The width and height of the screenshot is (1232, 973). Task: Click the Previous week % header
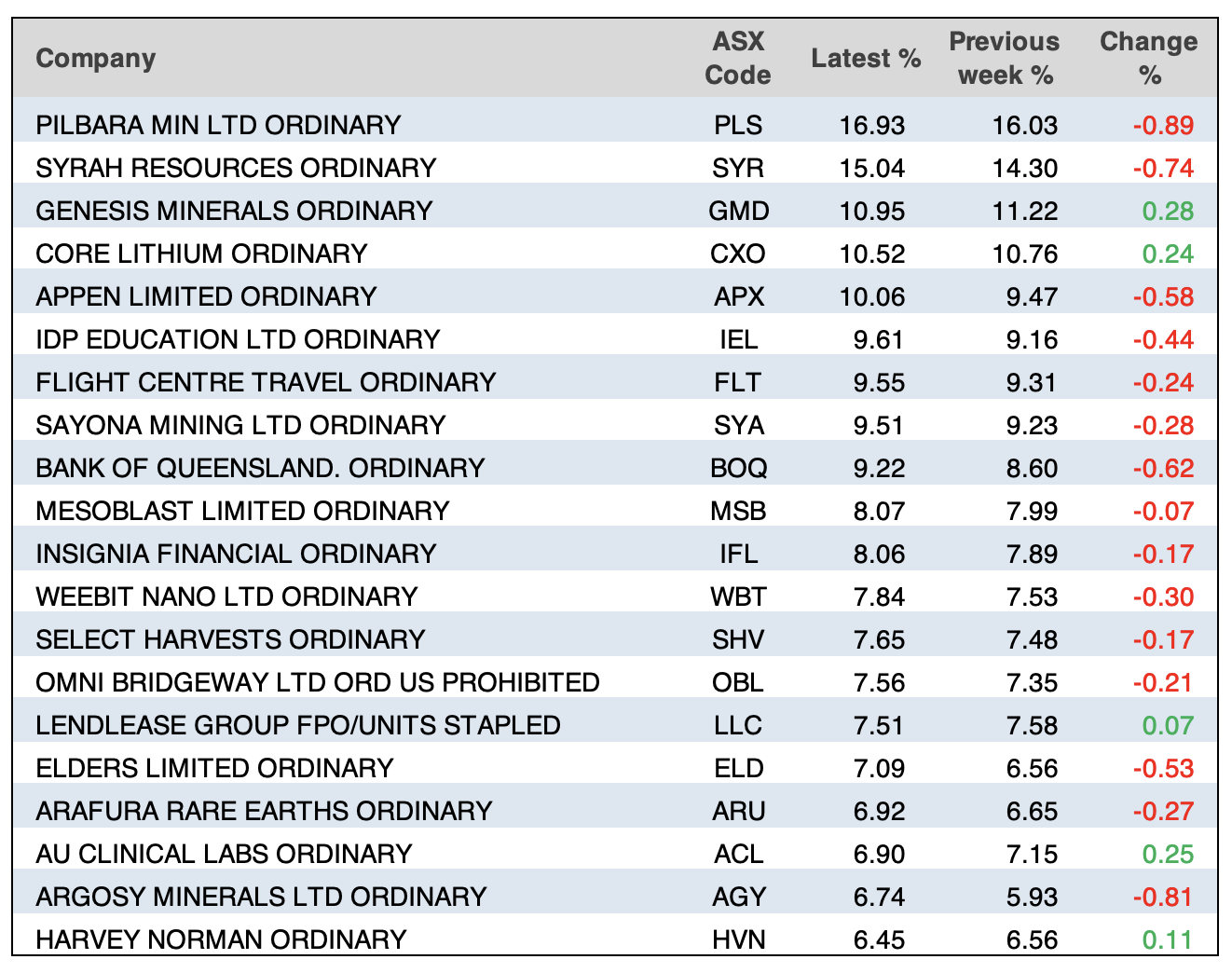coord(1004,58)
